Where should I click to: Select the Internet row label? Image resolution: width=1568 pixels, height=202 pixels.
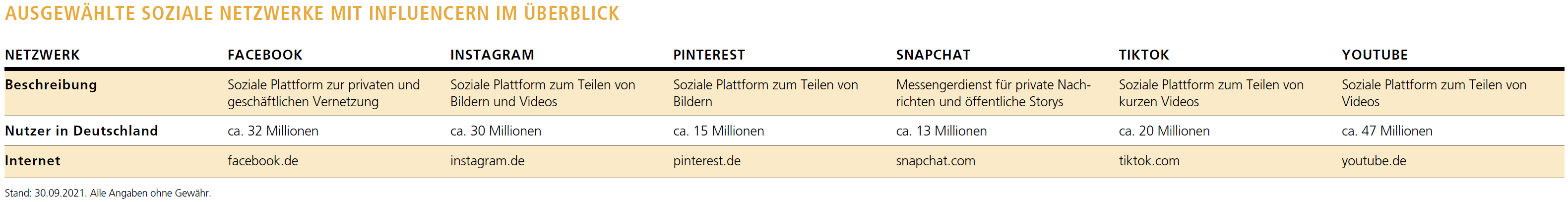pos(32,161)
